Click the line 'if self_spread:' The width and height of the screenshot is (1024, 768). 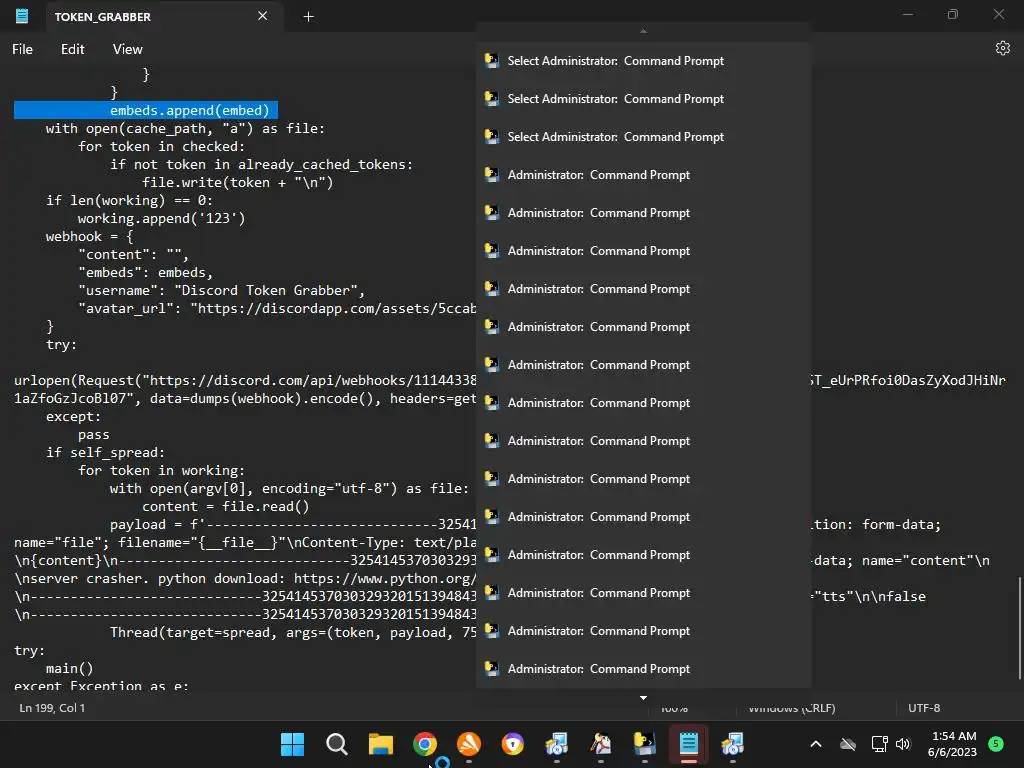105,452
